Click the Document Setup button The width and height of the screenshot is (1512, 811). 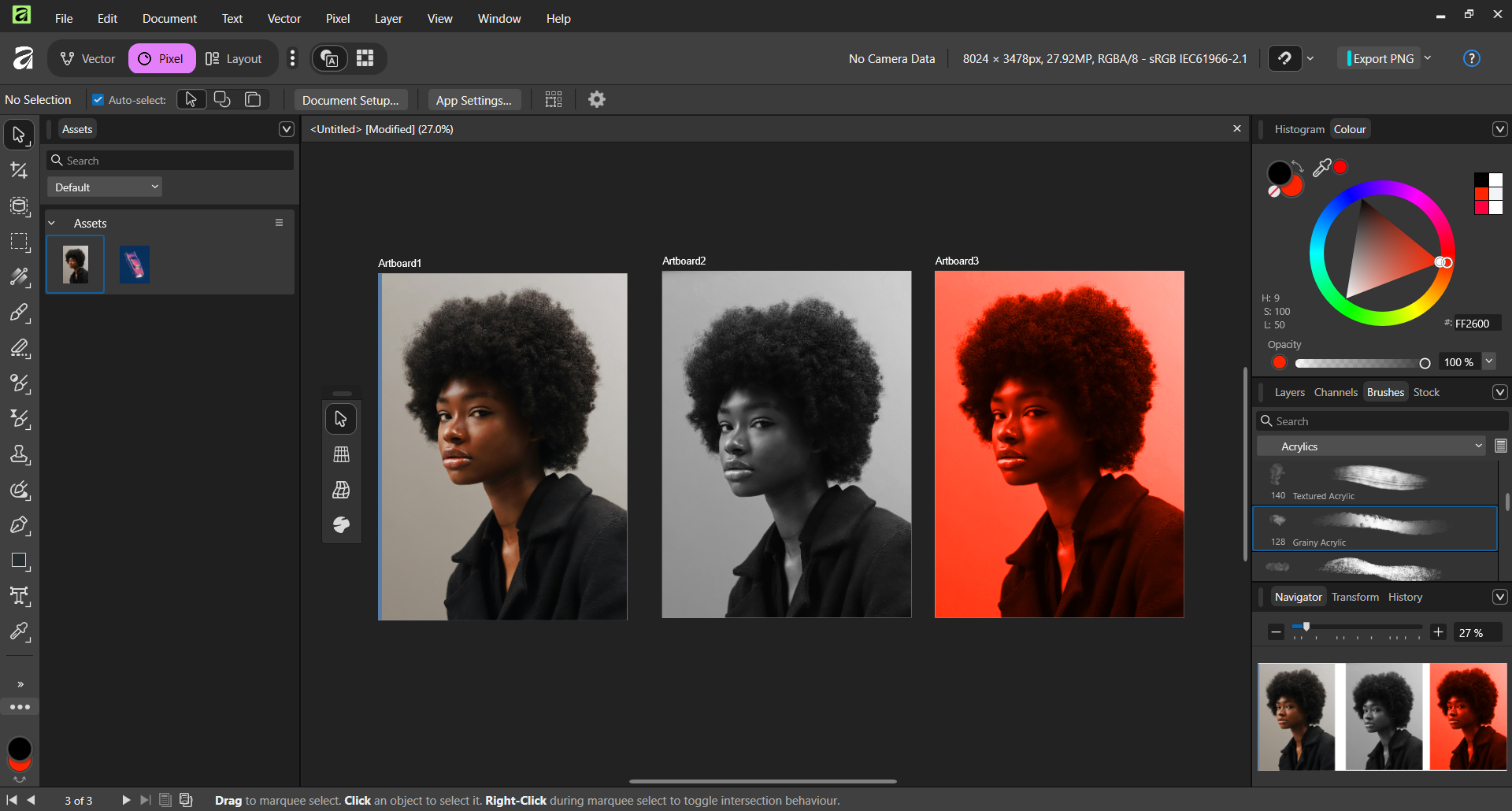pyautogui.click(x=350, y=100)
